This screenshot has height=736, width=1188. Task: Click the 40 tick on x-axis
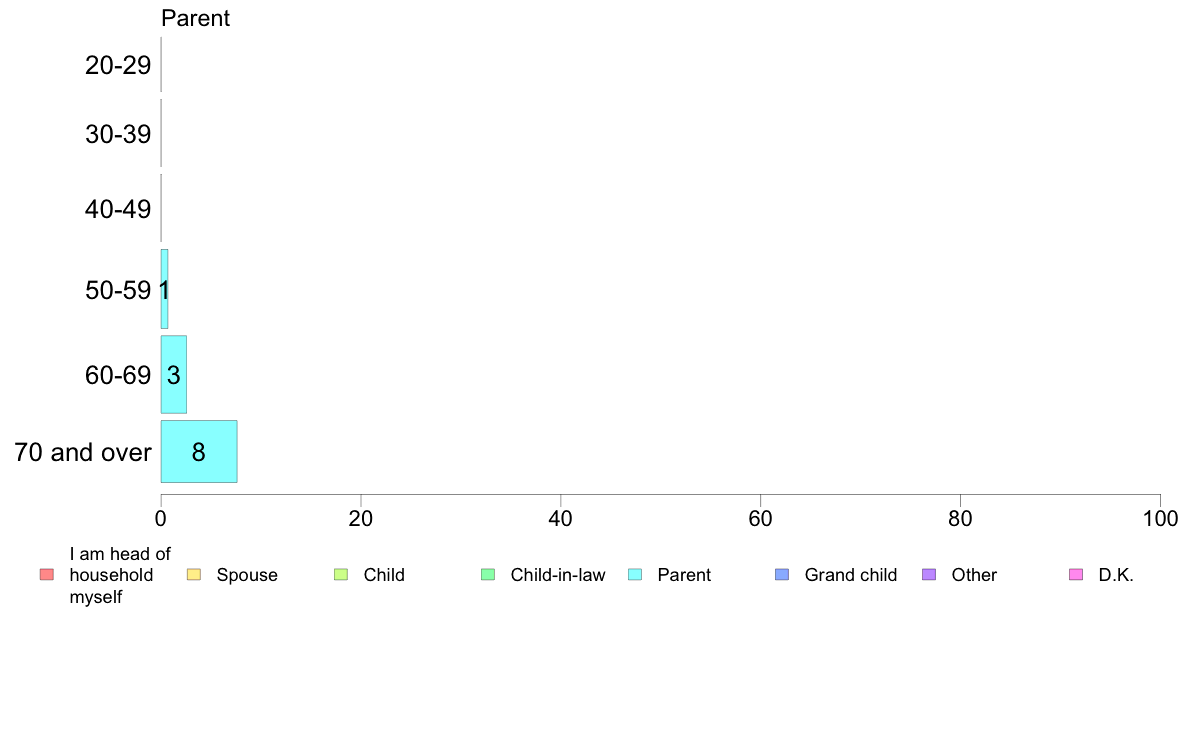pos(561,518)
